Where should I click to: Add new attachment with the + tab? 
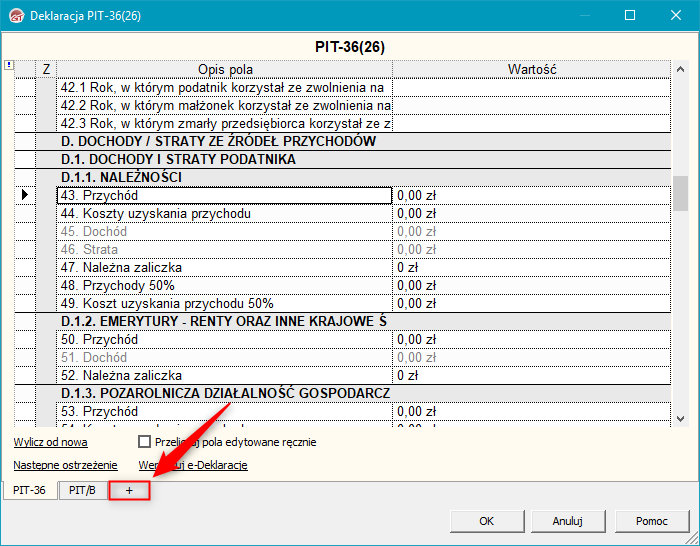coord(129,491)
